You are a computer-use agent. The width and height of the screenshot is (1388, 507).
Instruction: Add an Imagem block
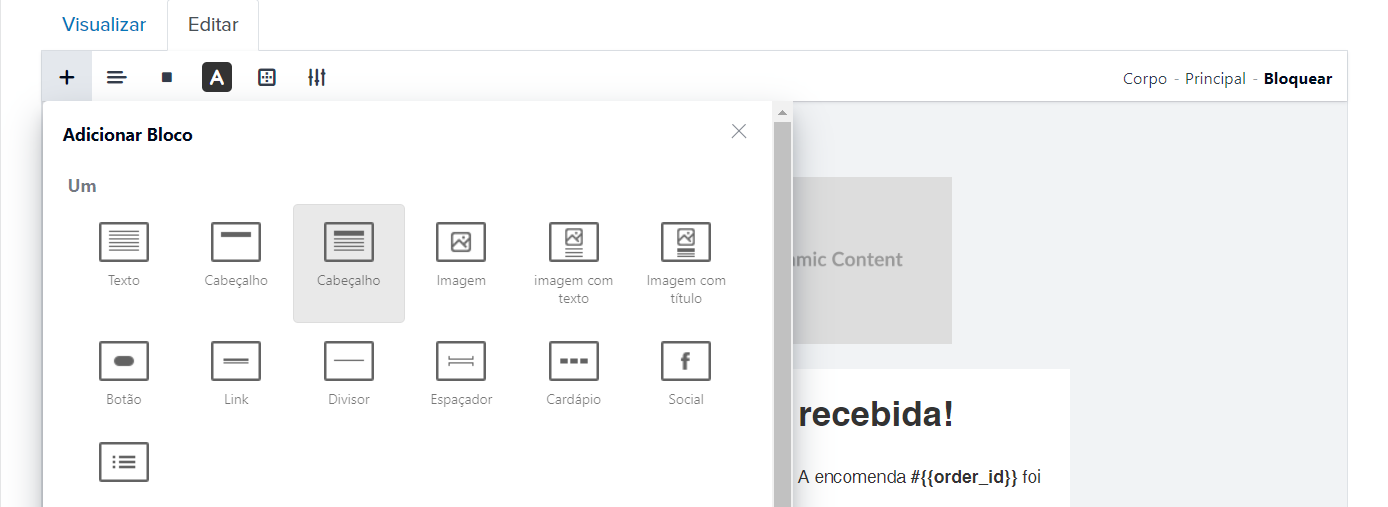click(x=461, y=255)
